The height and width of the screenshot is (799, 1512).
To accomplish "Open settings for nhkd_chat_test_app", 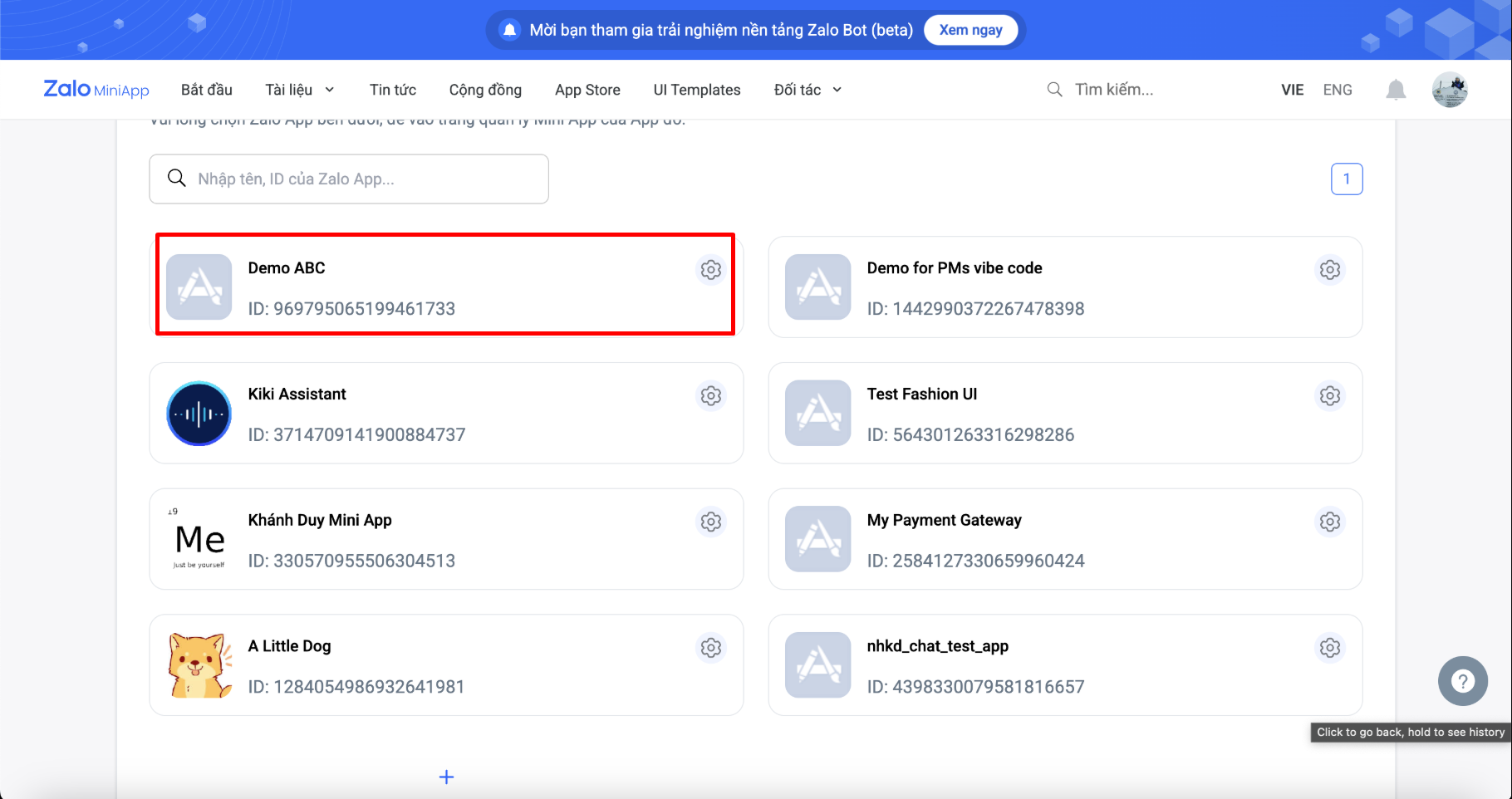I will 1330,647.
